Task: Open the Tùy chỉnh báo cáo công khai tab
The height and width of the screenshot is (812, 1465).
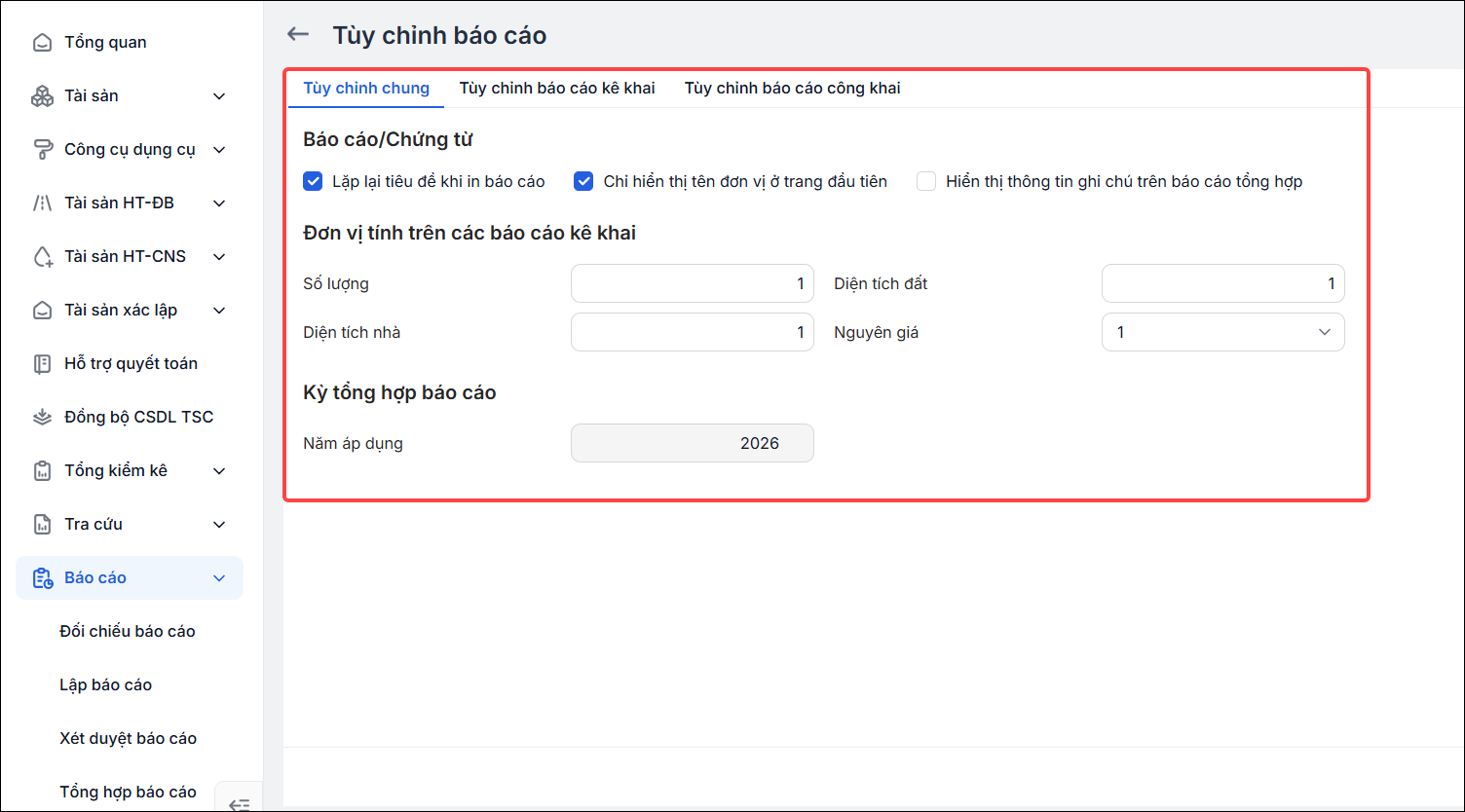Action: coord(792,88)
